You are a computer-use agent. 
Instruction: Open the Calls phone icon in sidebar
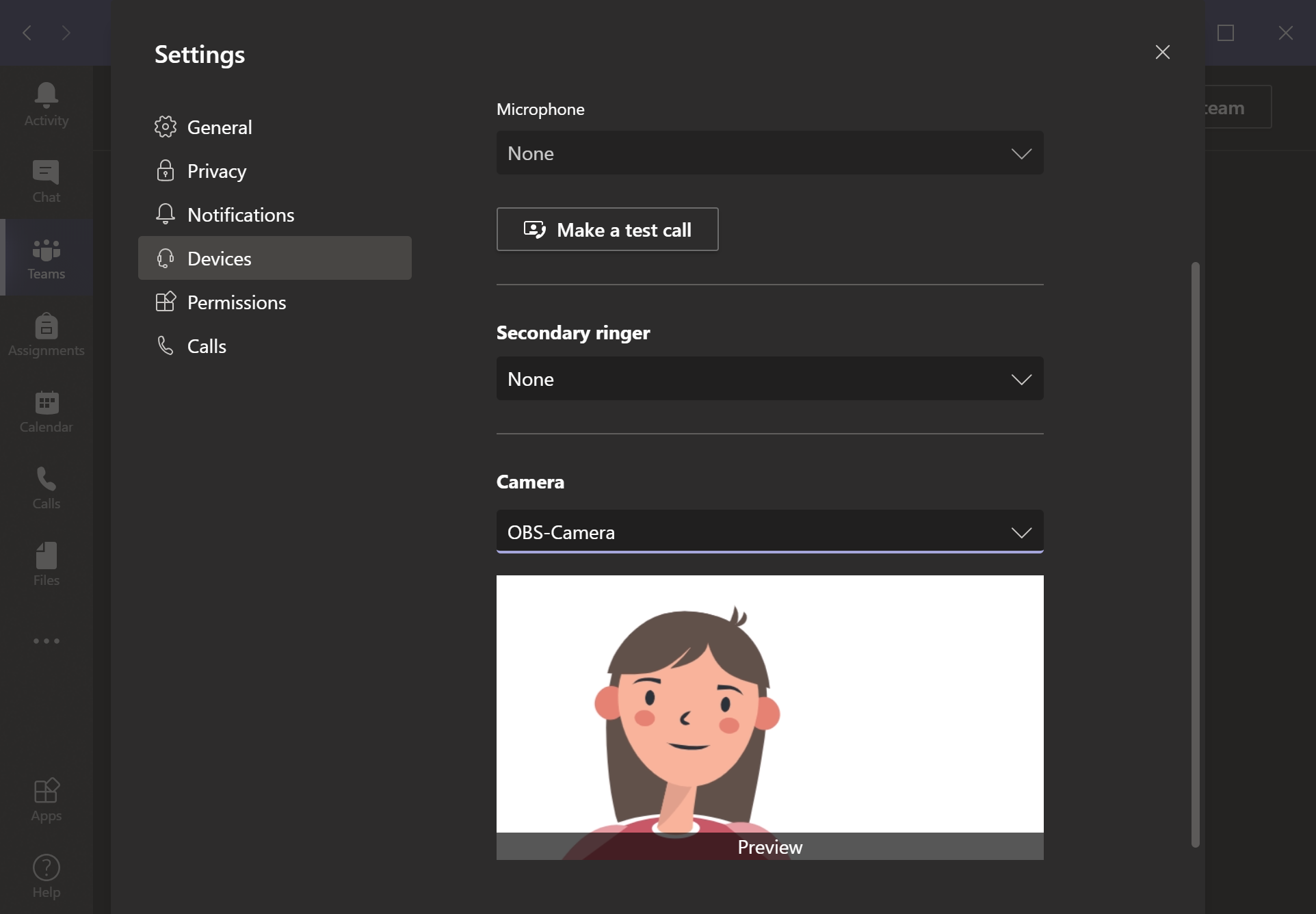tap(46, 488)
